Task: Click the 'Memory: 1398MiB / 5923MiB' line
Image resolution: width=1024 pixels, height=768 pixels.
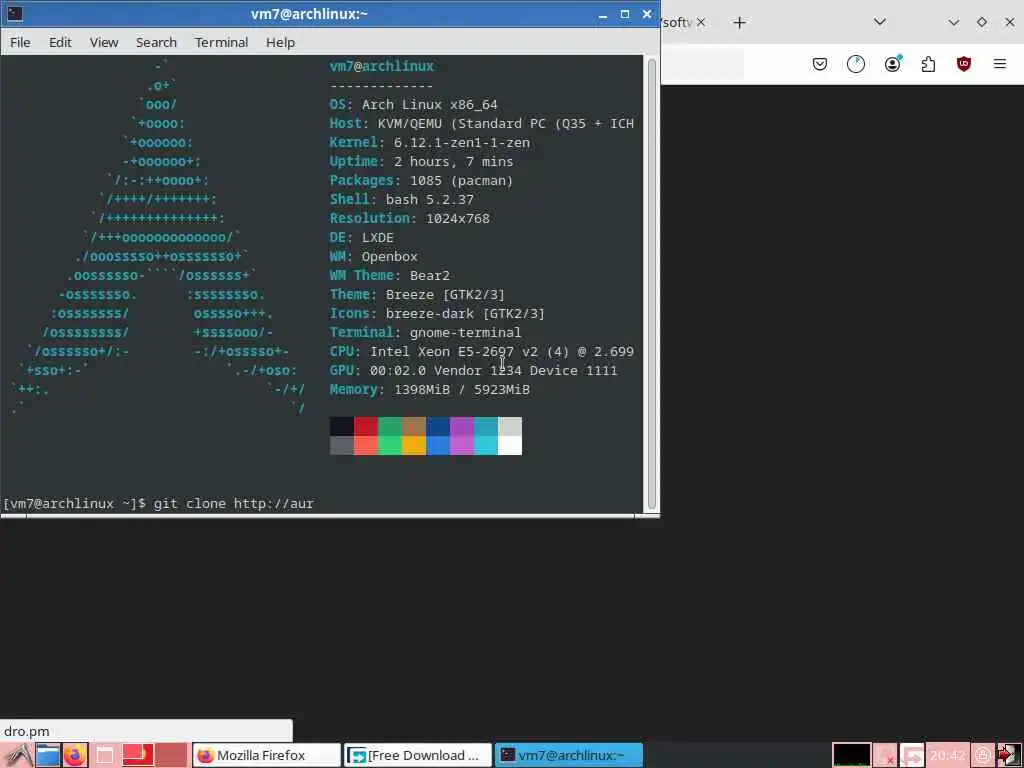Action: point(430,389)
